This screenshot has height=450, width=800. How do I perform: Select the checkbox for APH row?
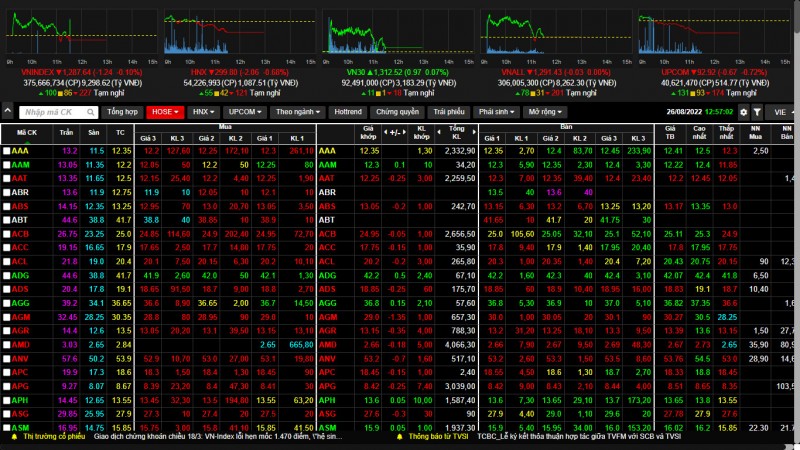pos(7,399)
